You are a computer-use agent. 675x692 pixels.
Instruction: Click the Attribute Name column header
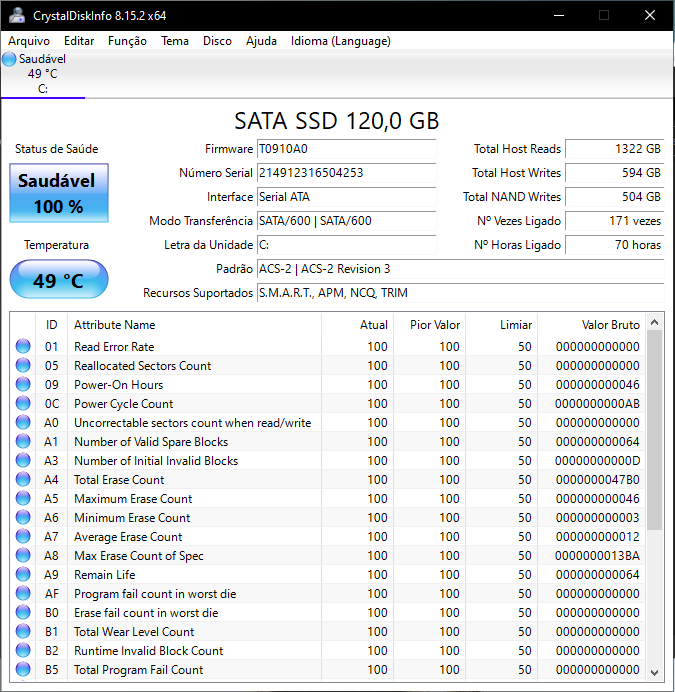194,325
